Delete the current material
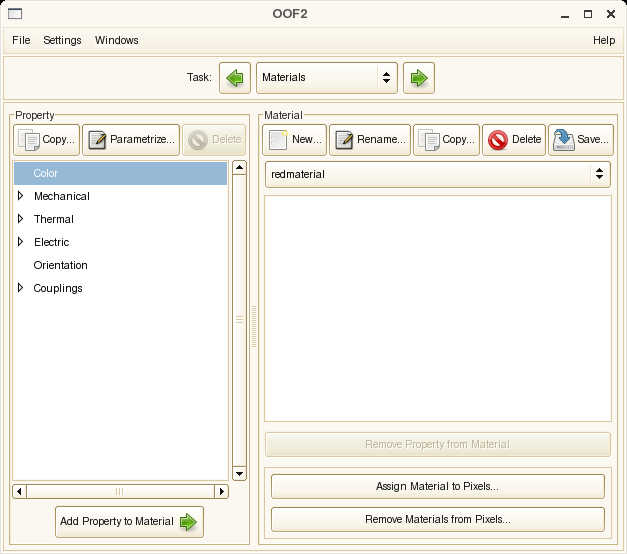Screen dimensions: 627x554 514,140
